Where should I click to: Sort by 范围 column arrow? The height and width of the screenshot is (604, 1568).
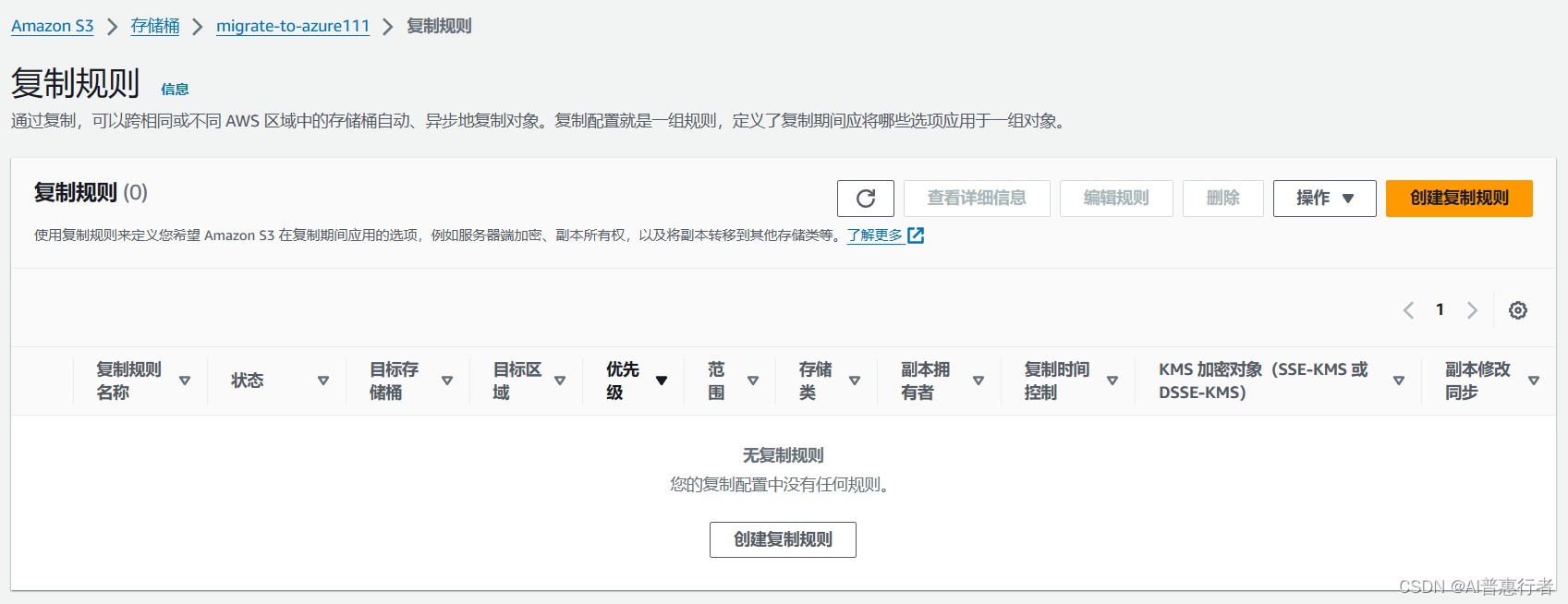click(x=753, y=381)
